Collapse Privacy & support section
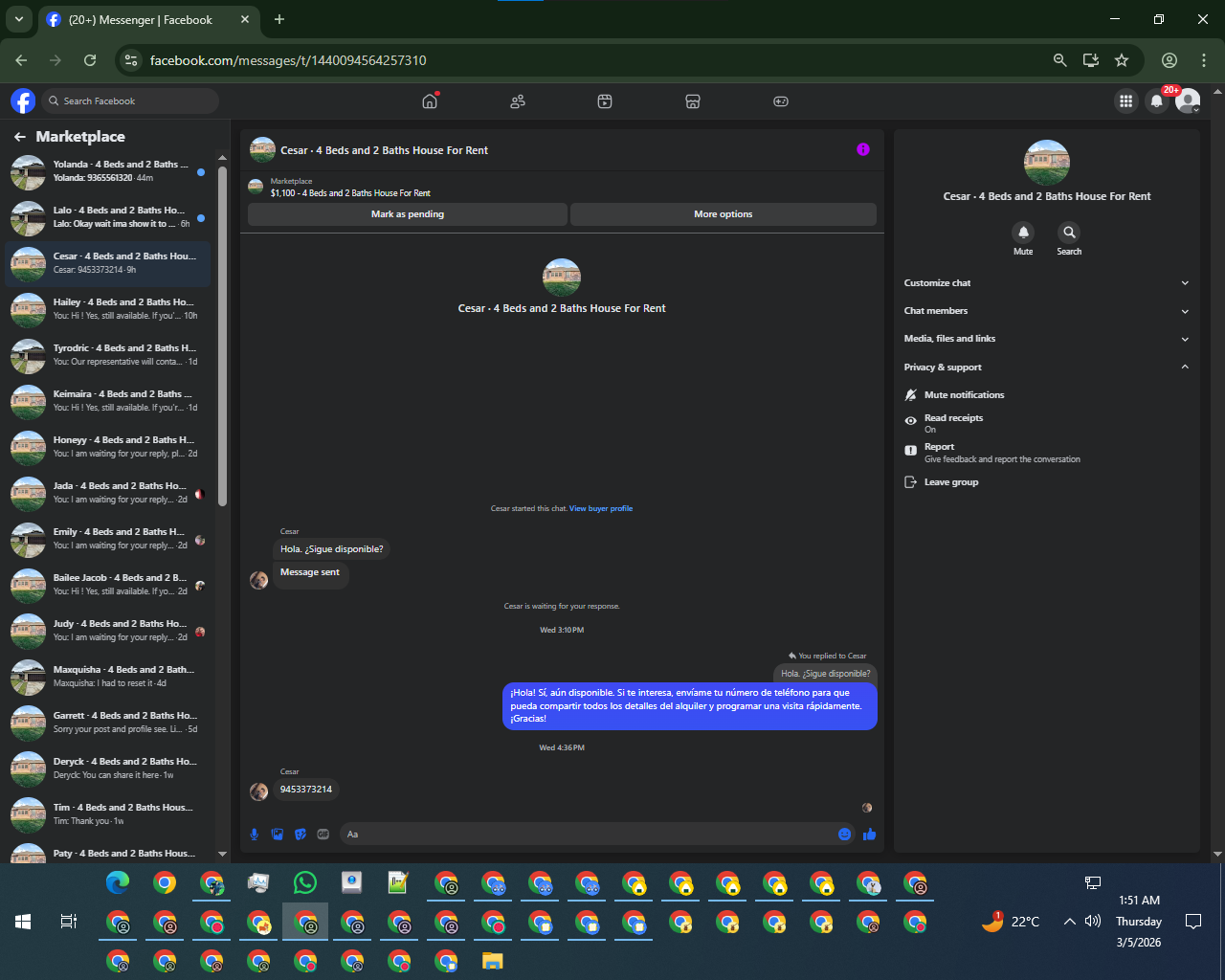 1047,367
